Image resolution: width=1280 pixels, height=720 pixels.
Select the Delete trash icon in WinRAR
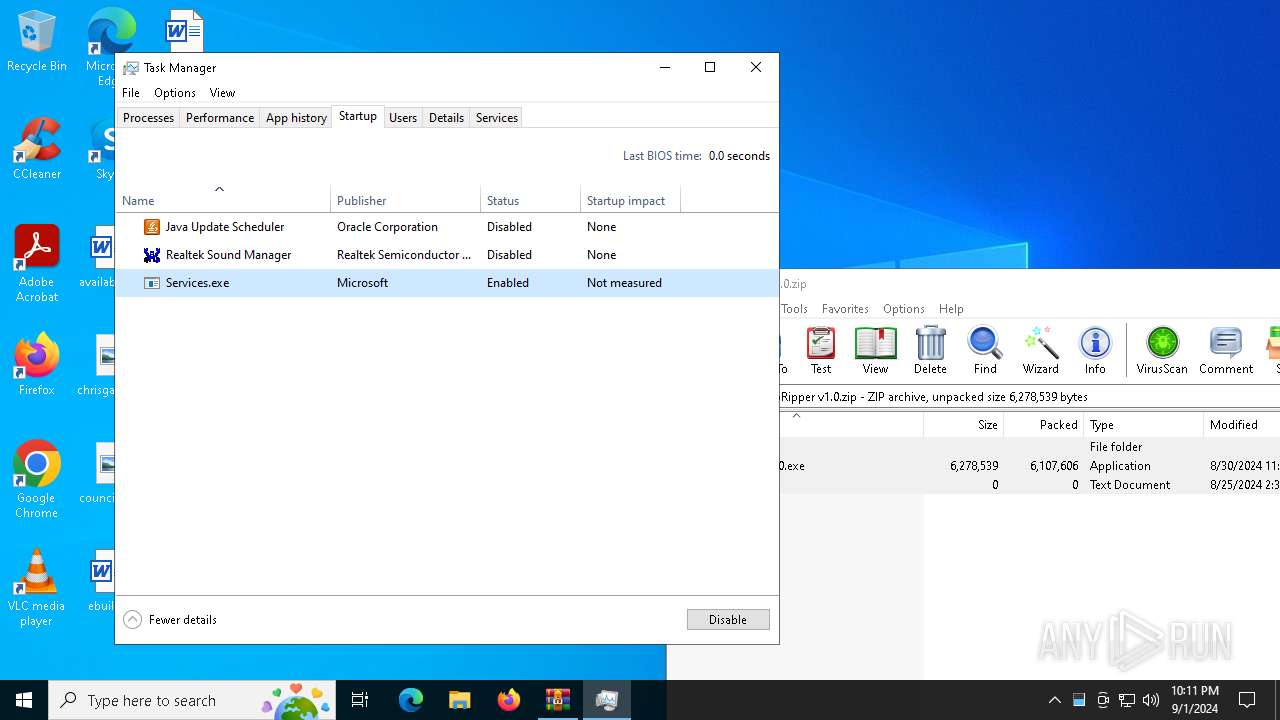[x=930, y=351]
